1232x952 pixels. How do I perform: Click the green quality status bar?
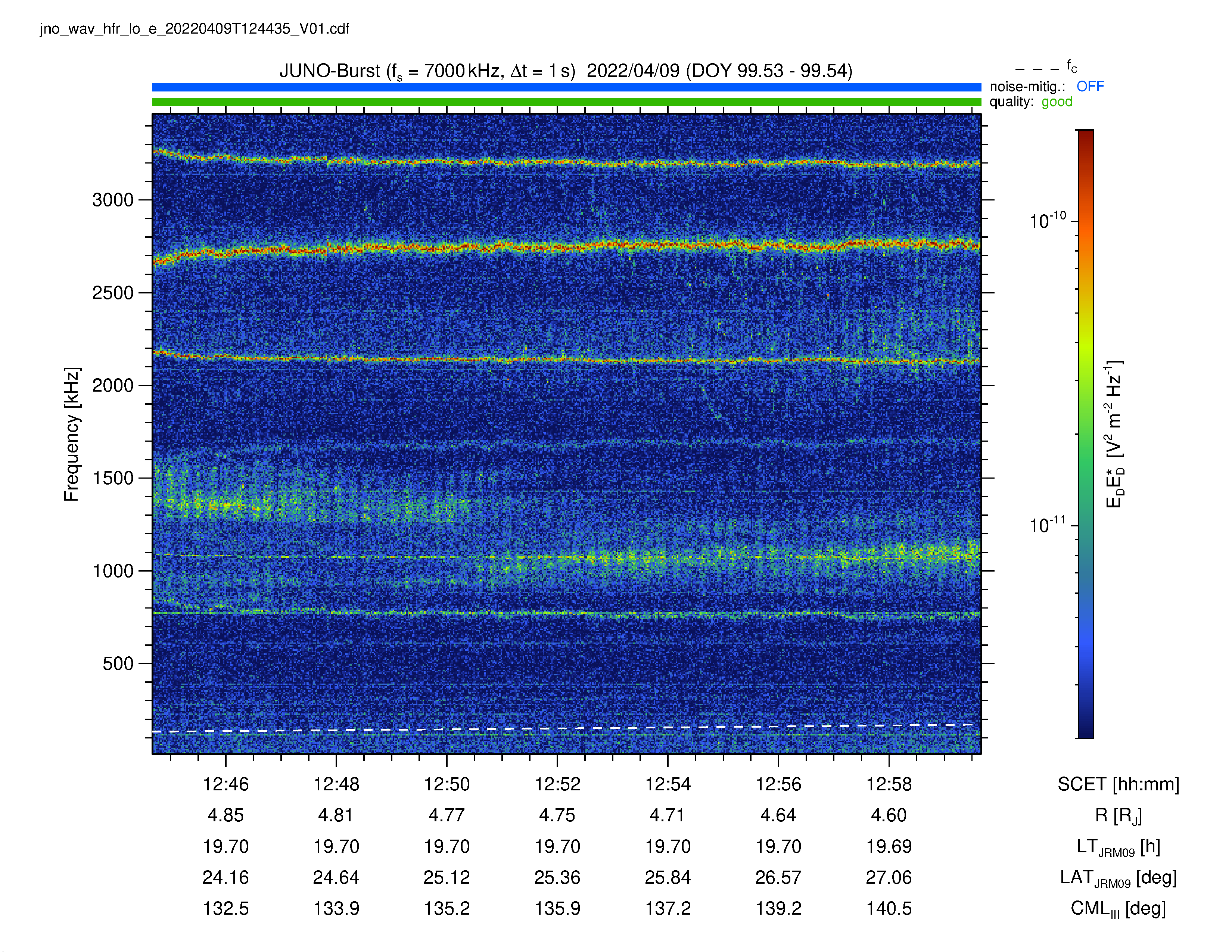pyautogui.click(x=566, y=102)
